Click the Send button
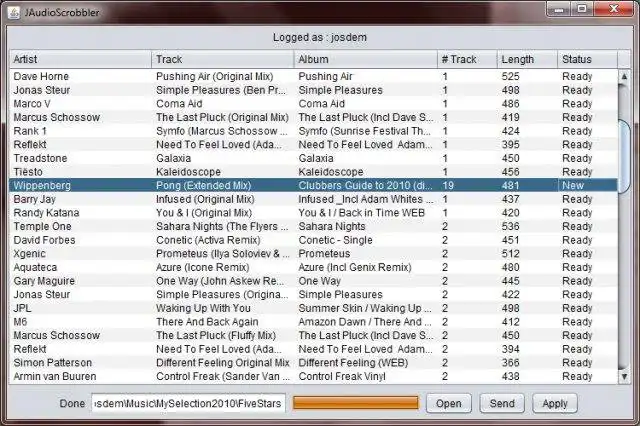The height and width of the screenshot is (426, 640). click(x=502, y=403)
